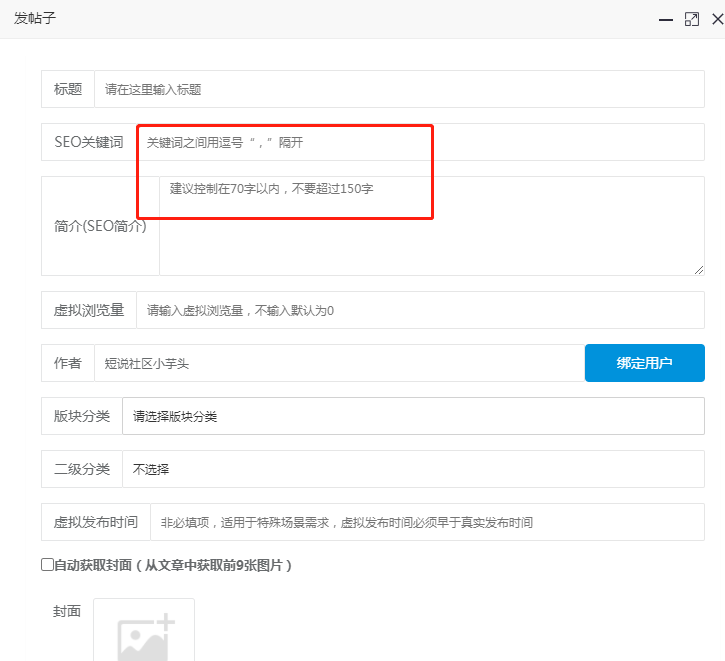
Task: Click the 封面 cover label
Action: pos(67,611)
